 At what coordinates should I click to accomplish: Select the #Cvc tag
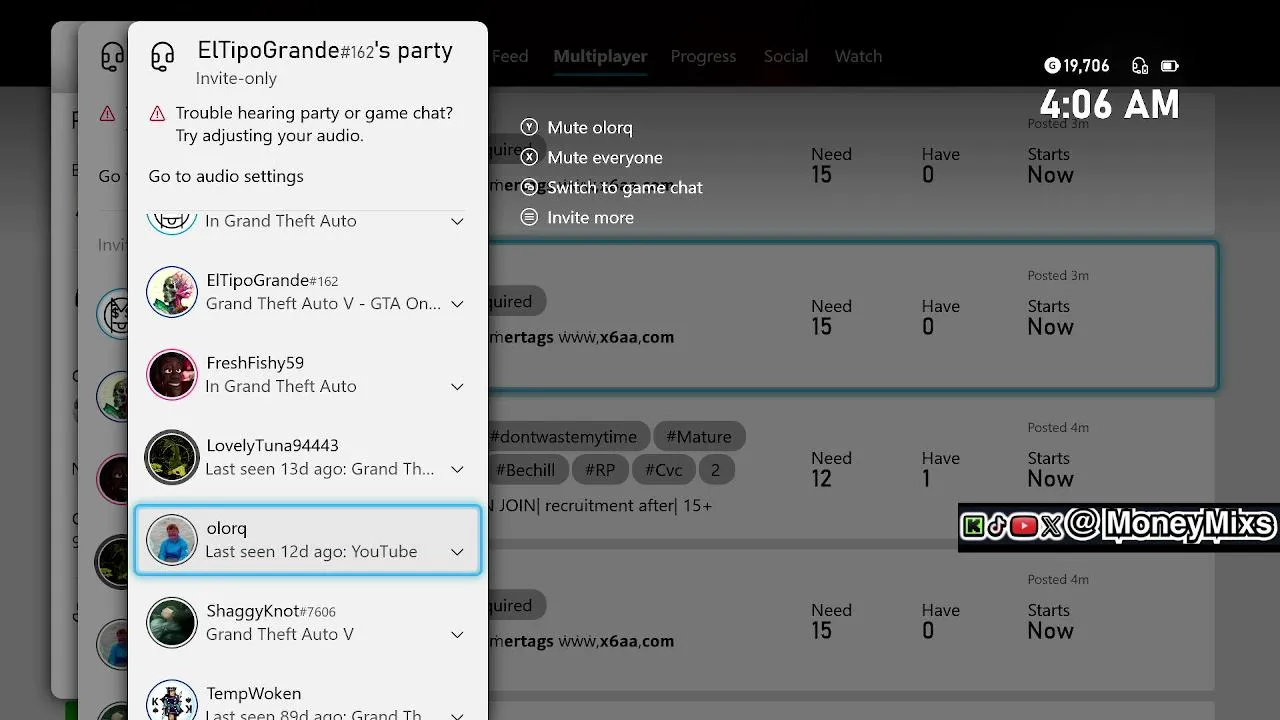pyautogui.click(x=664, y=469)
